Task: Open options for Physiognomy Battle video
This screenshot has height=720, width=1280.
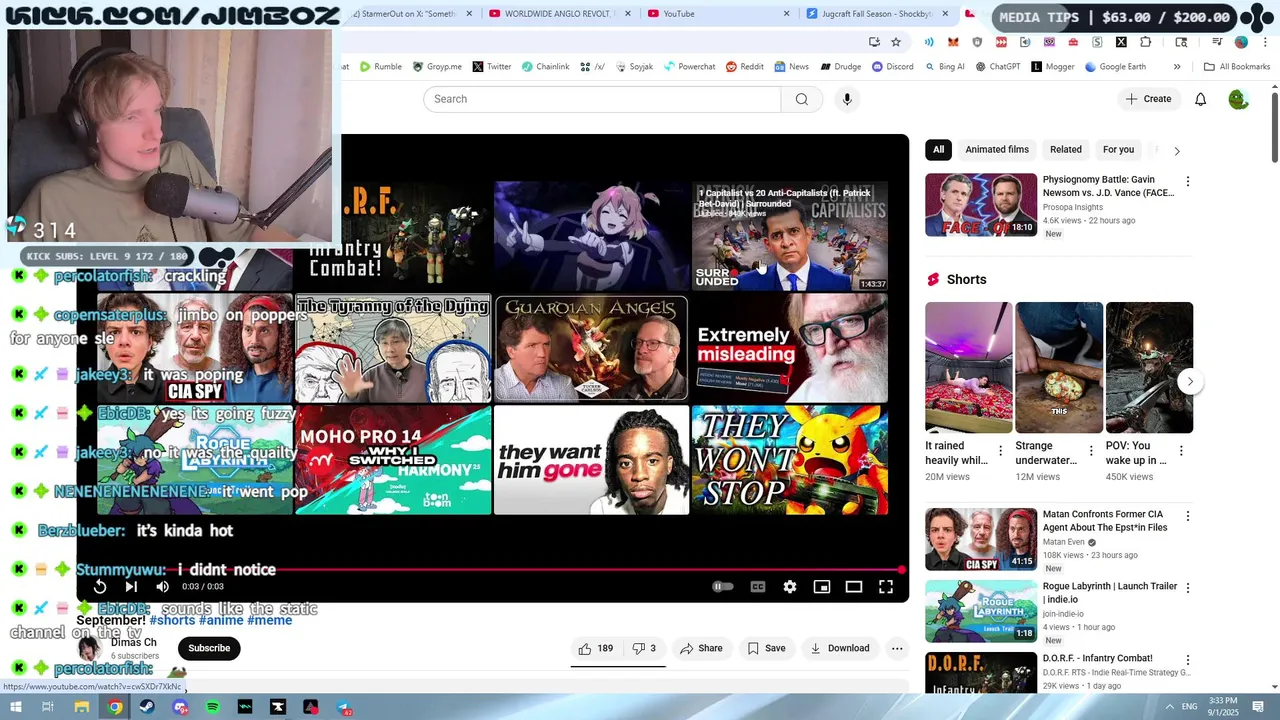Action: (x=1187, y=182)
